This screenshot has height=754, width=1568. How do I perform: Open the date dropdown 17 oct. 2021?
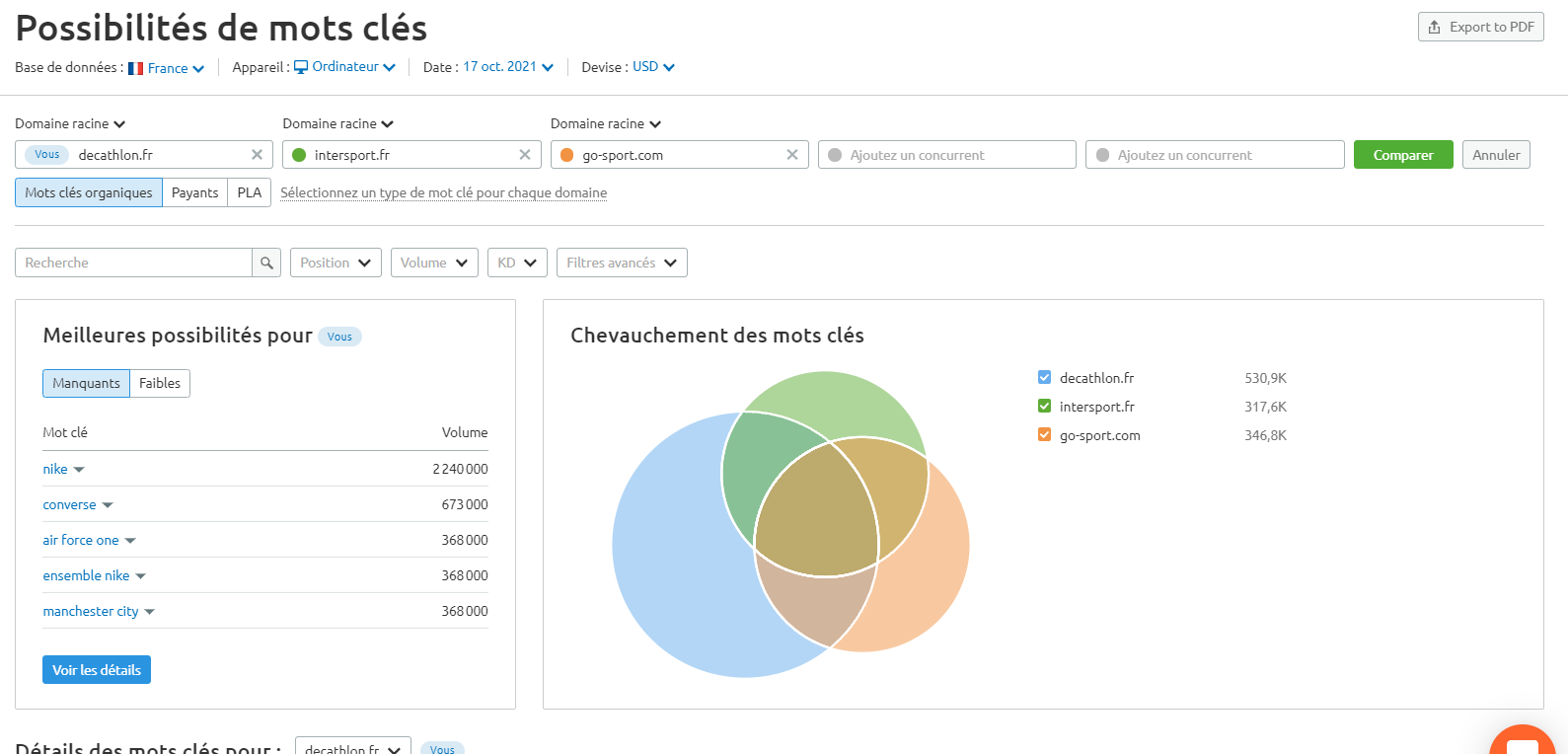pos(508,67)
